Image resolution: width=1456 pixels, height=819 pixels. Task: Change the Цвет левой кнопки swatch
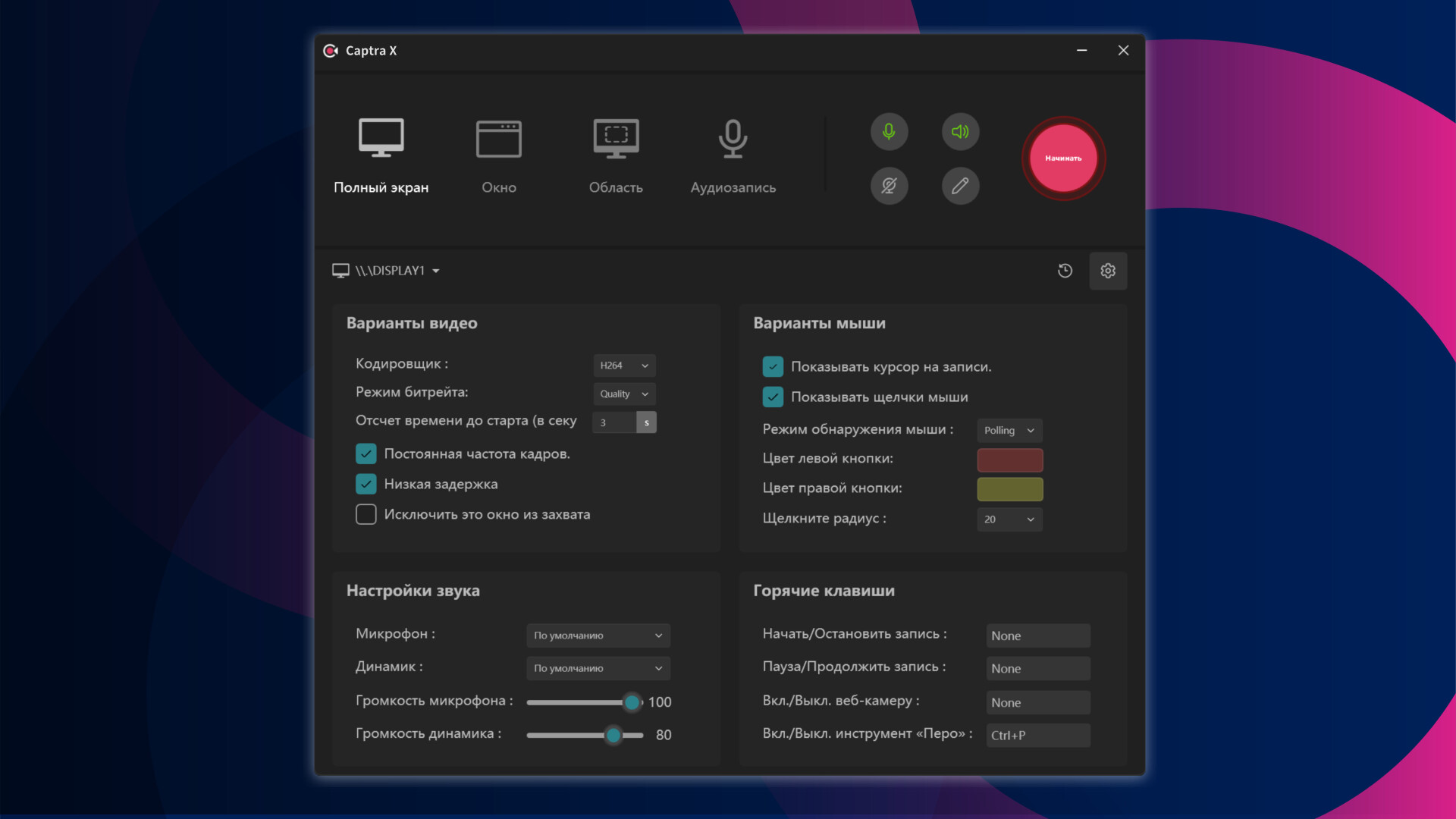[1009, 460]
